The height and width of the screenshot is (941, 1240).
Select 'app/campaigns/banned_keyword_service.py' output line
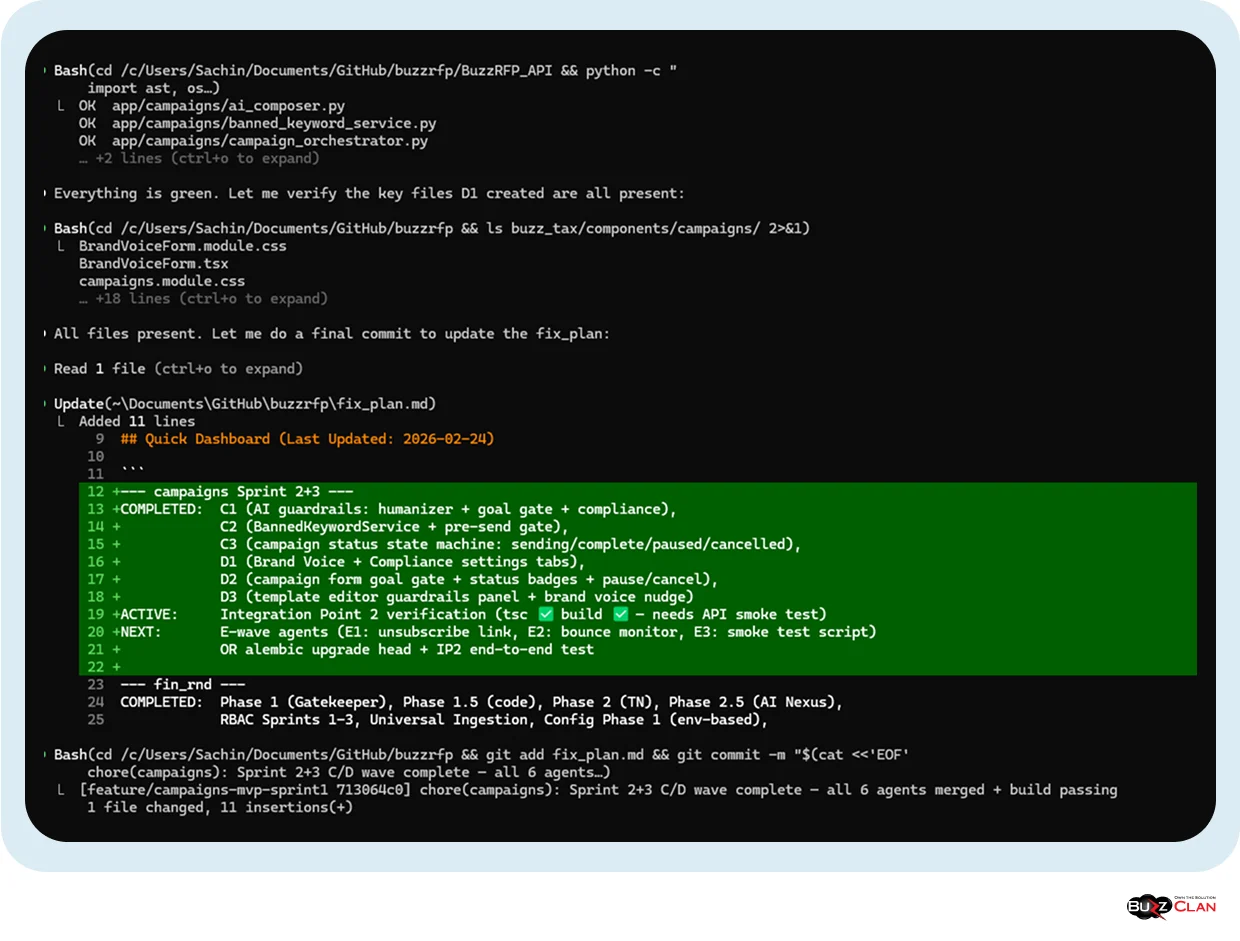(x=257, y=123)
